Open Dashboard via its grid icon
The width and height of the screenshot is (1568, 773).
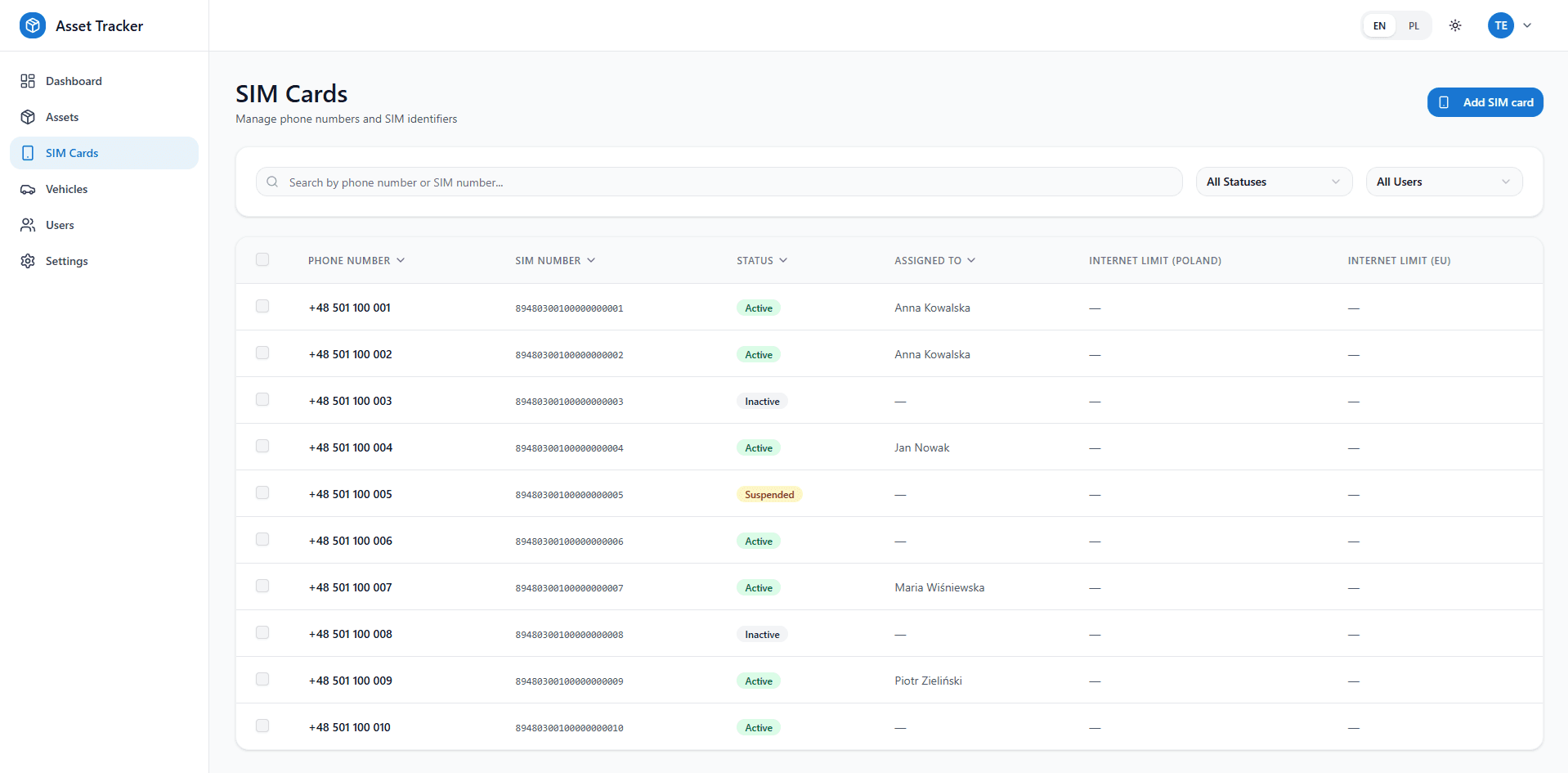pos(28,81)
